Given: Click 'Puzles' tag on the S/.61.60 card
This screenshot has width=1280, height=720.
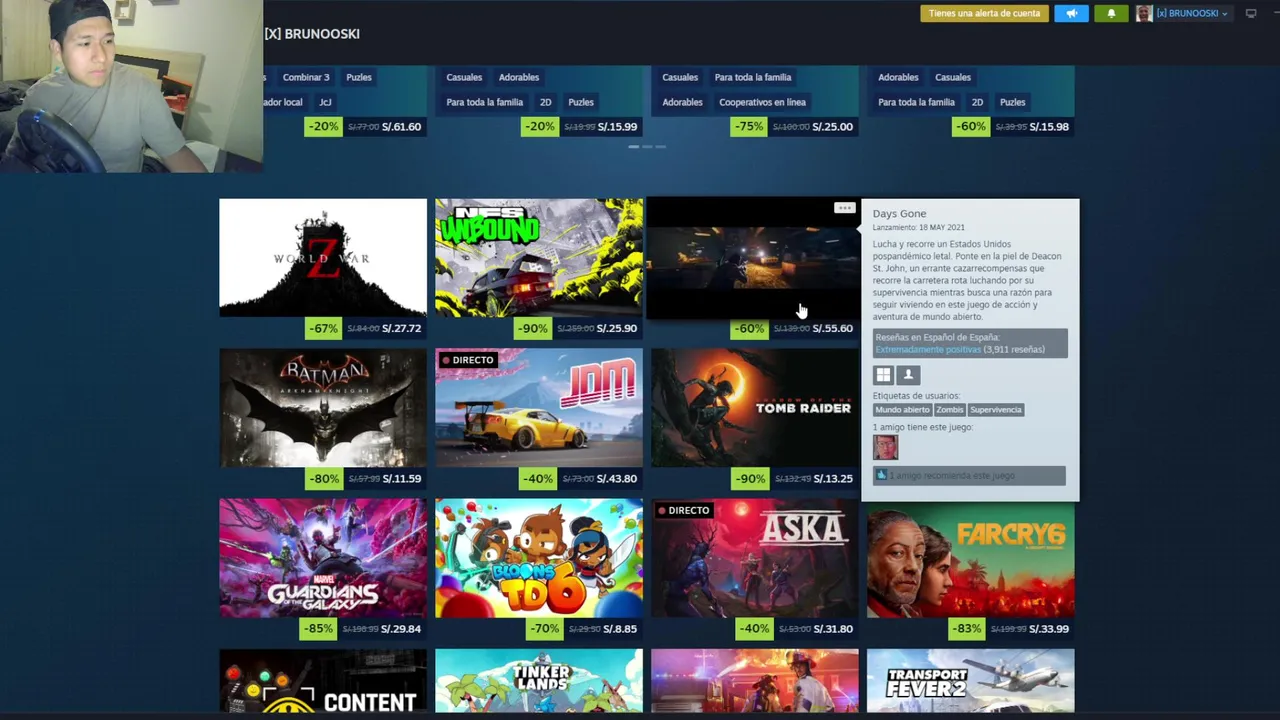Looking at the screenshot, I should pos(359,77).
